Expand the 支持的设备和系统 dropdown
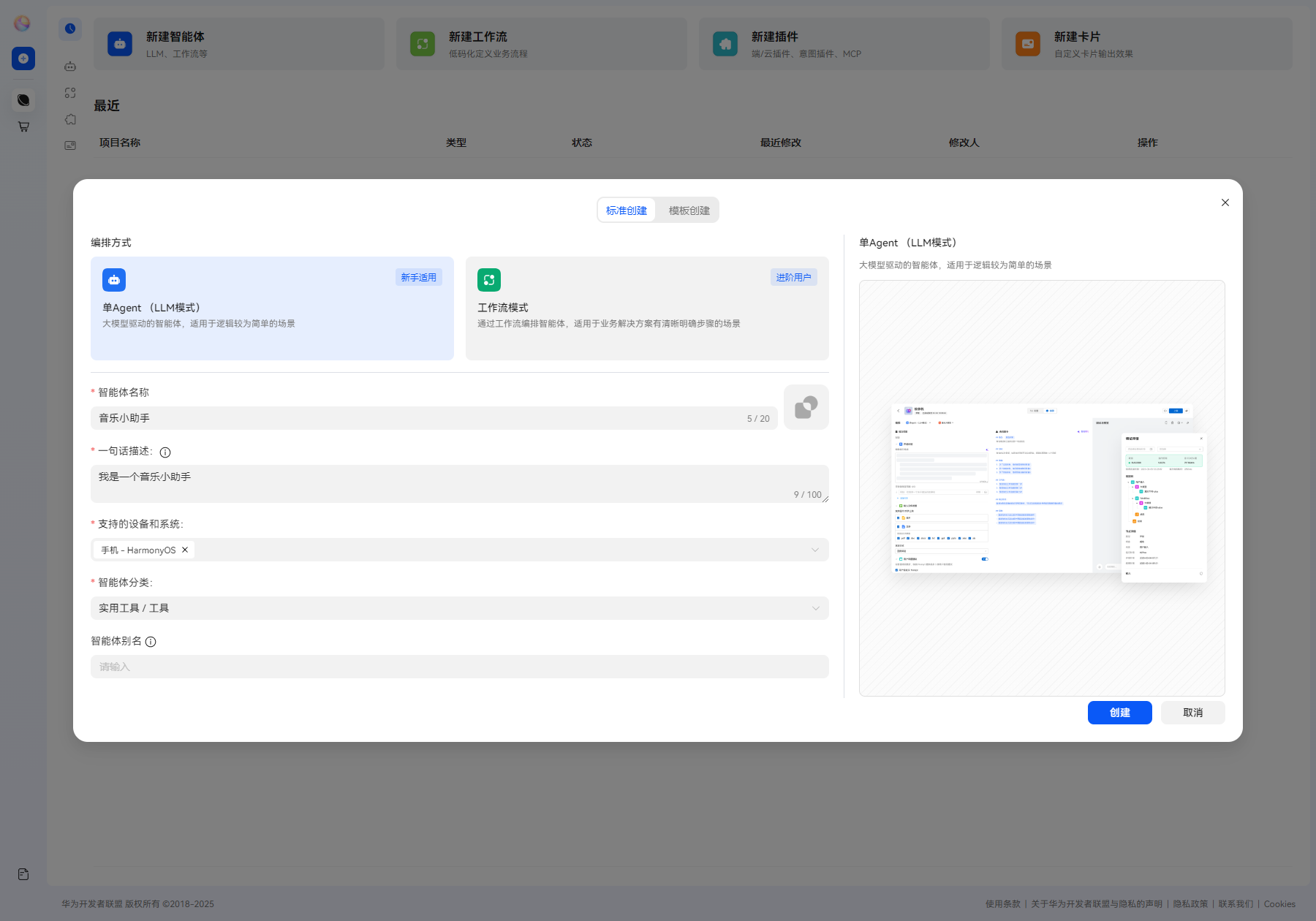This screenshot has width=1316, height=921. click(815, 550)
